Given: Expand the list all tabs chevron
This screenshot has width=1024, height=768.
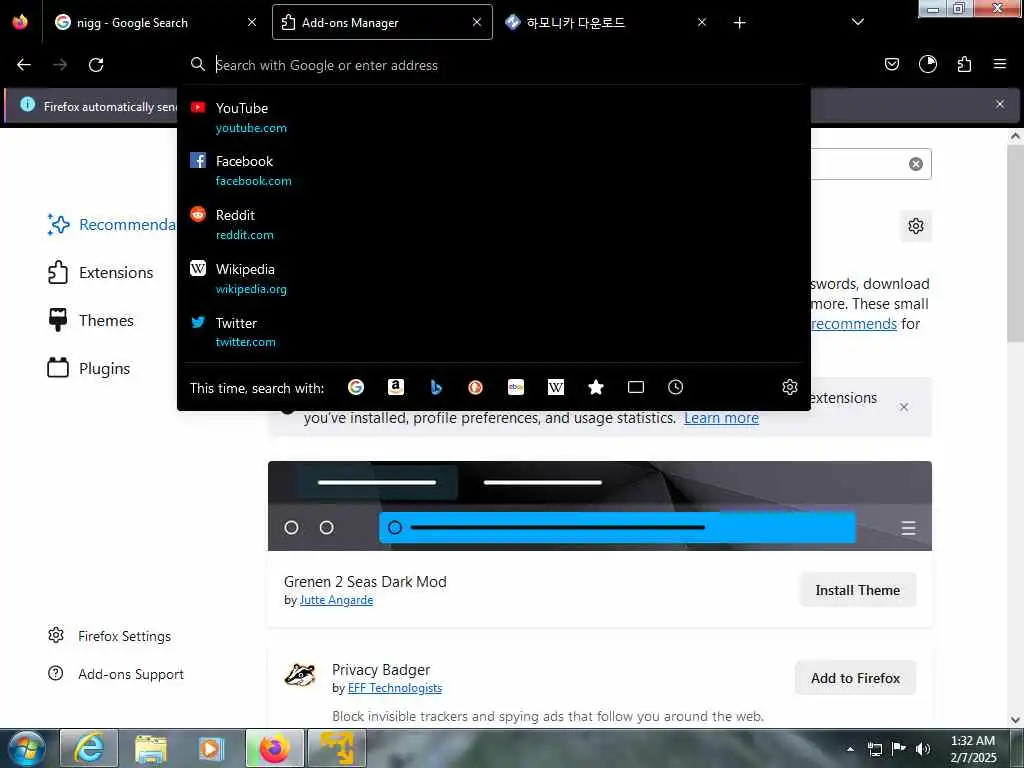Looking at the screenshot, I should pyautogui.click(x=857, y=22).
